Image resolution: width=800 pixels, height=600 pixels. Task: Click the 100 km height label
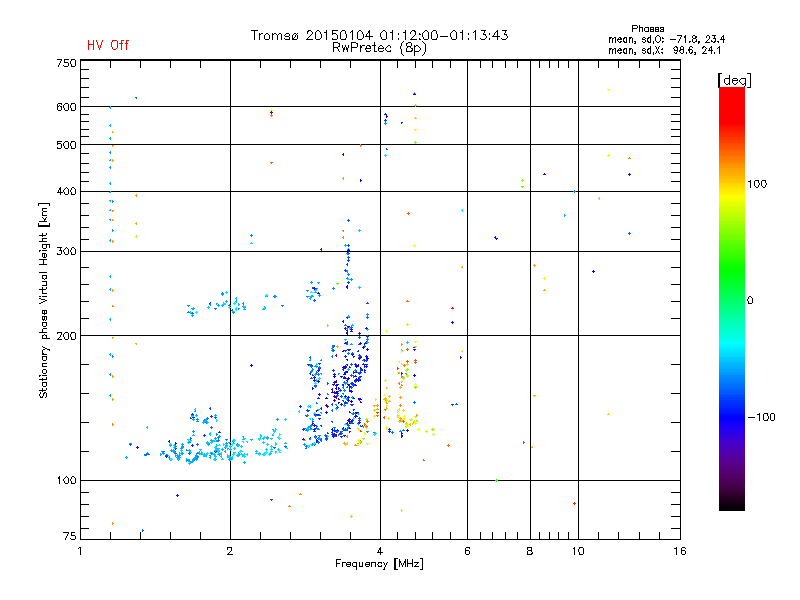(x=66, y=480)
